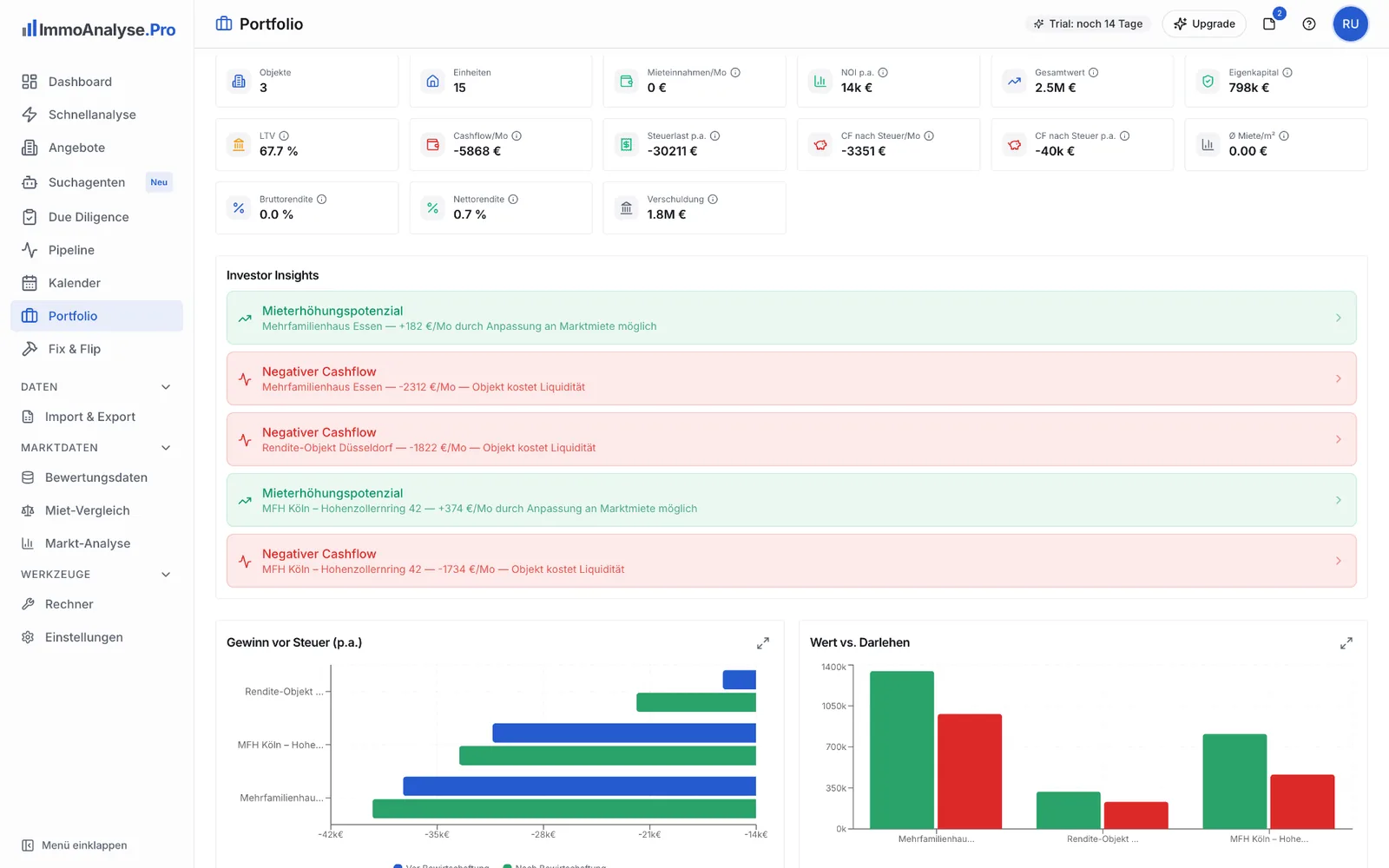Show info tooltip for Bruttorendite
The height and width of the screenshot is (868, 1389).
tap(321, 200)
